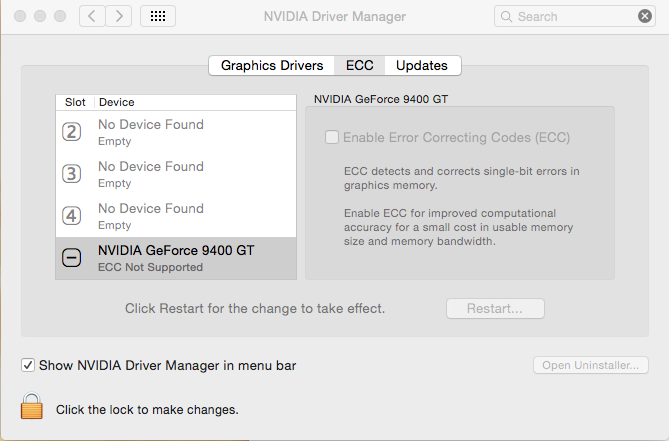Viewport: 669px width, 441px height.
Task: Select slot 3 icon in device list
Action: point(71,174)
